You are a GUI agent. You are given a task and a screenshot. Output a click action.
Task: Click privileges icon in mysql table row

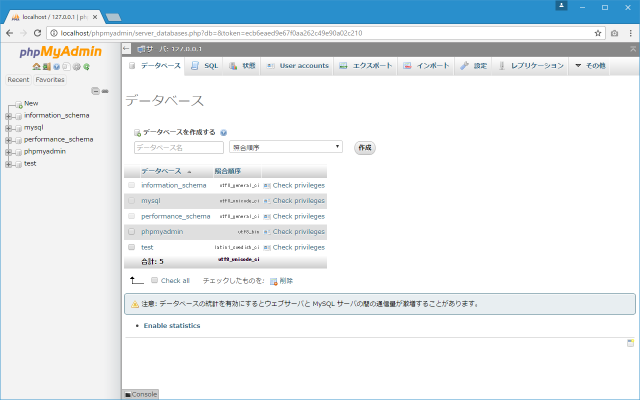(x=267, y=201)
